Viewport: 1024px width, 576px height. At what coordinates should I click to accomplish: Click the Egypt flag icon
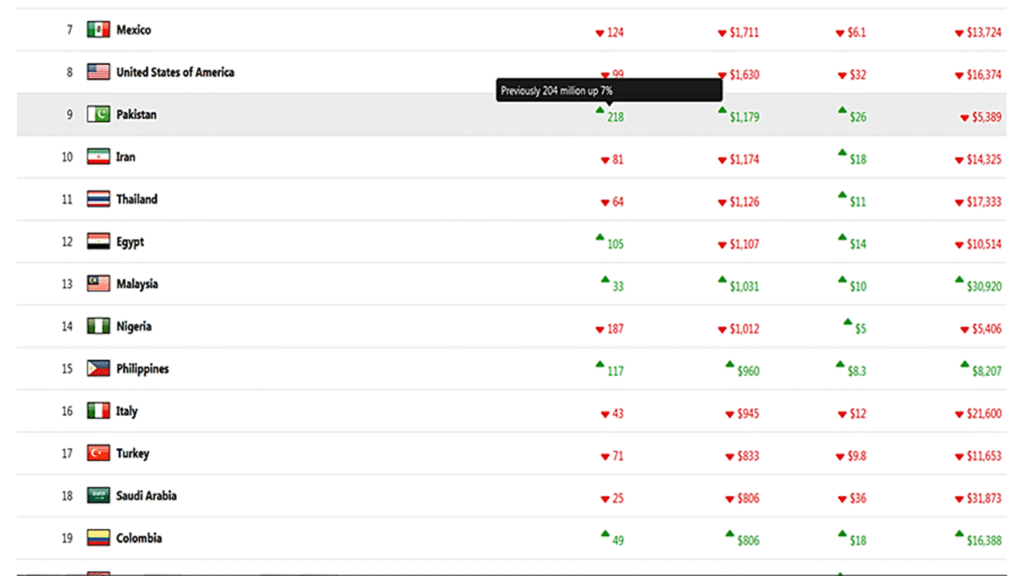(x=98, y=242)
